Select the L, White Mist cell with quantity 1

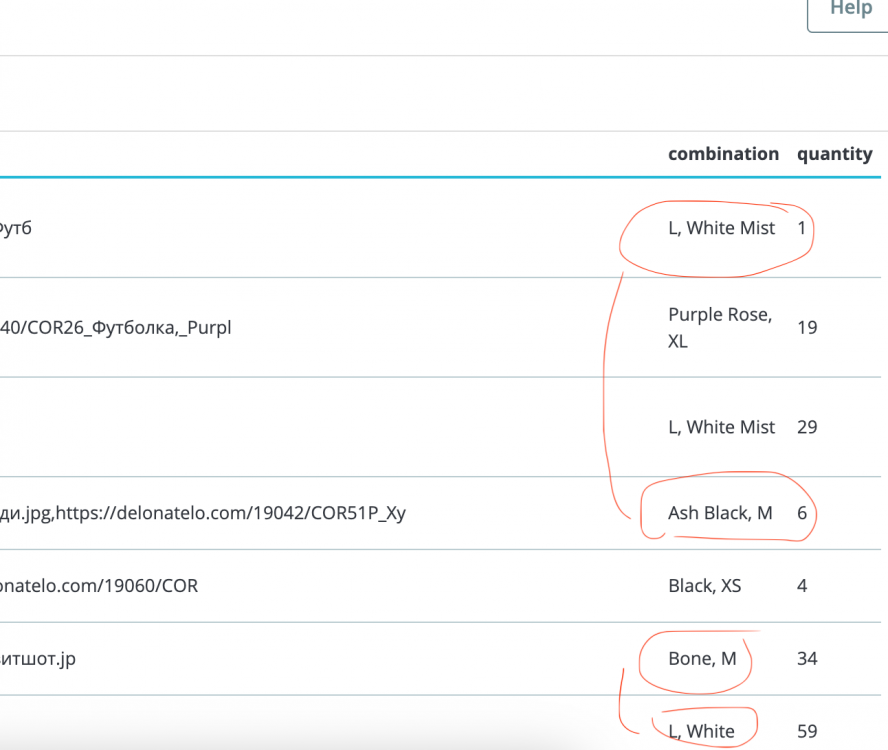pos(721,228)
